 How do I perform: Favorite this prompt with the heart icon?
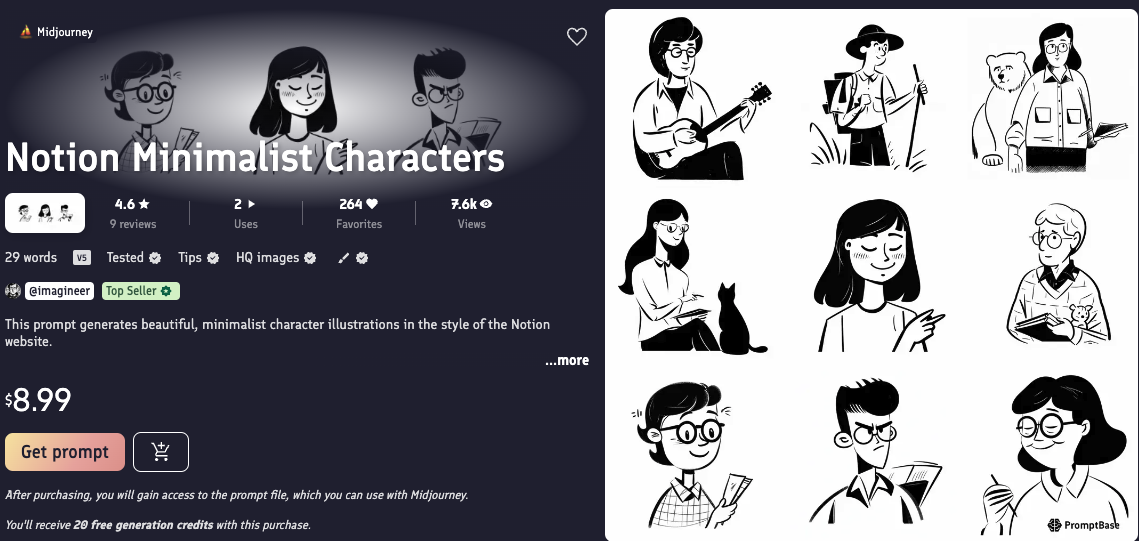577,36
